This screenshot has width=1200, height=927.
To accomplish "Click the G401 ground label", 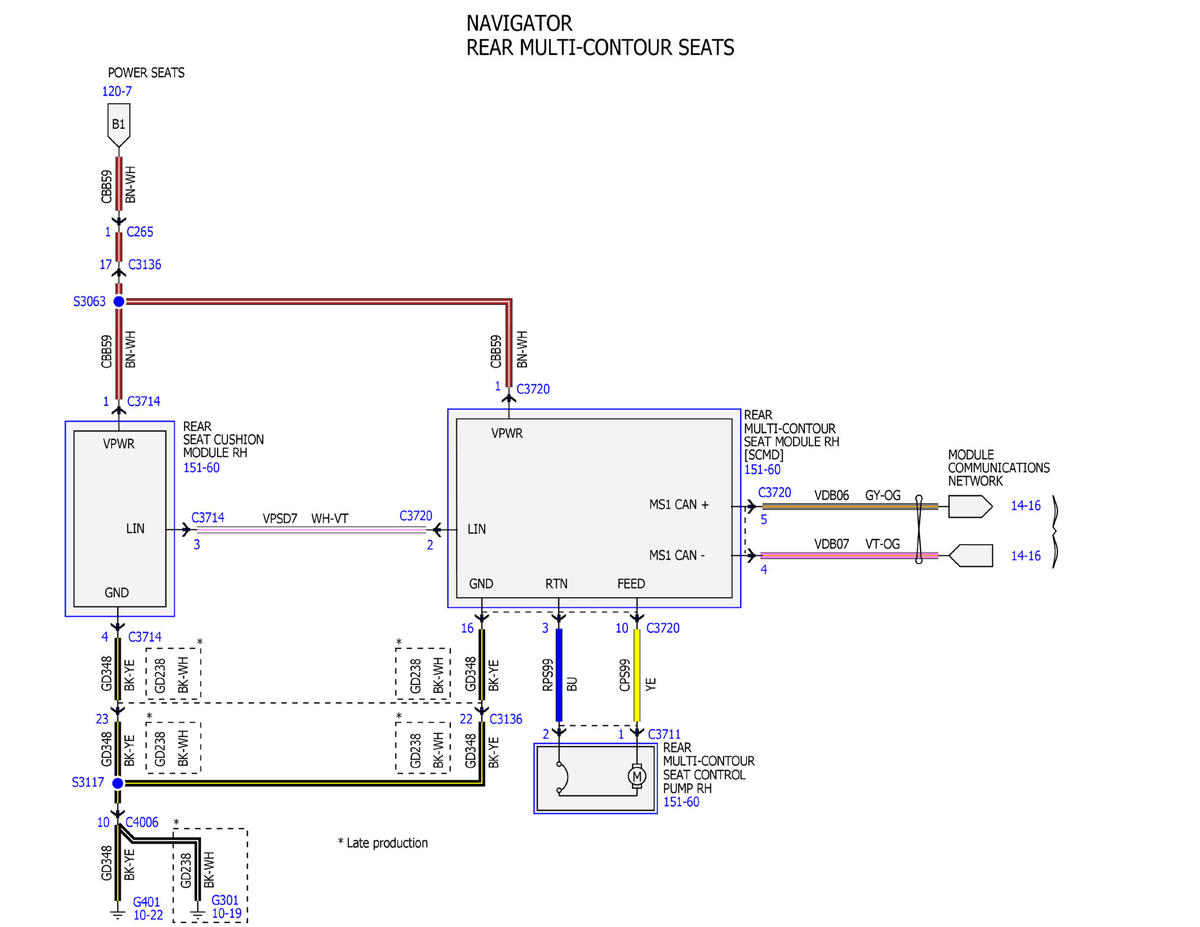I will coord(148,900).
